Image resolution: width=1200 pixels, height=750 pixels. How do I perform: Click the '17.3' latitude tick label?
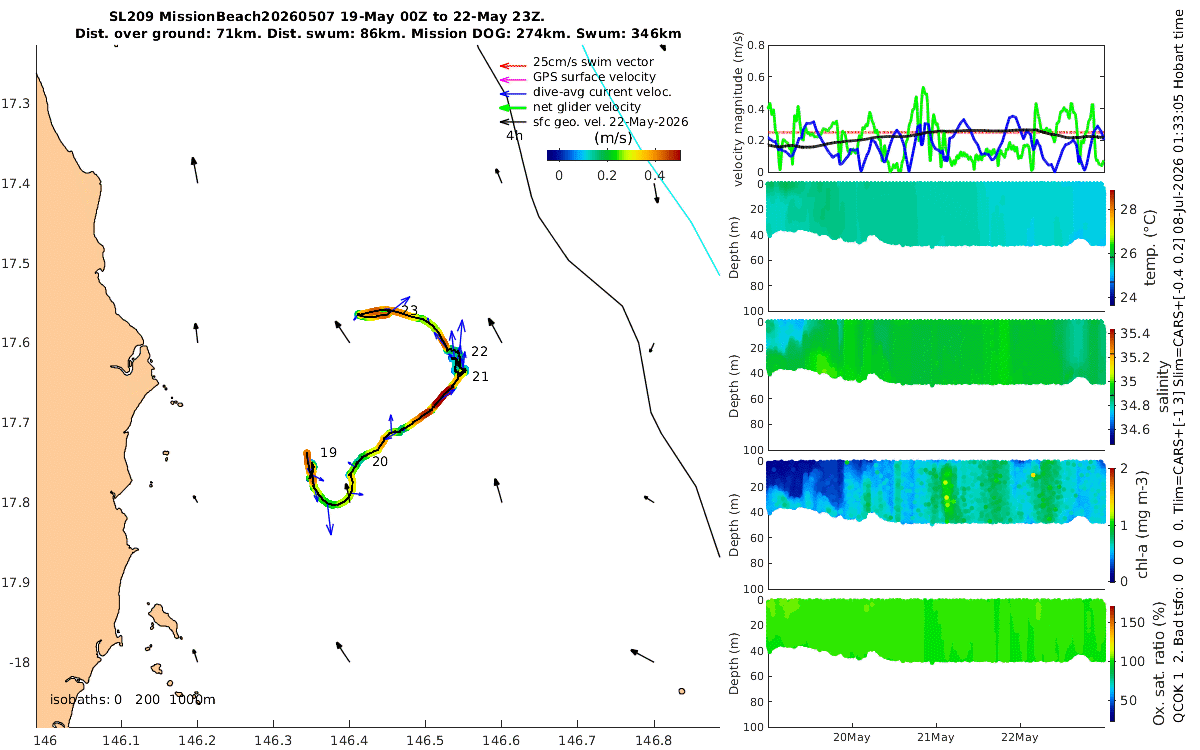click(16, 104)
